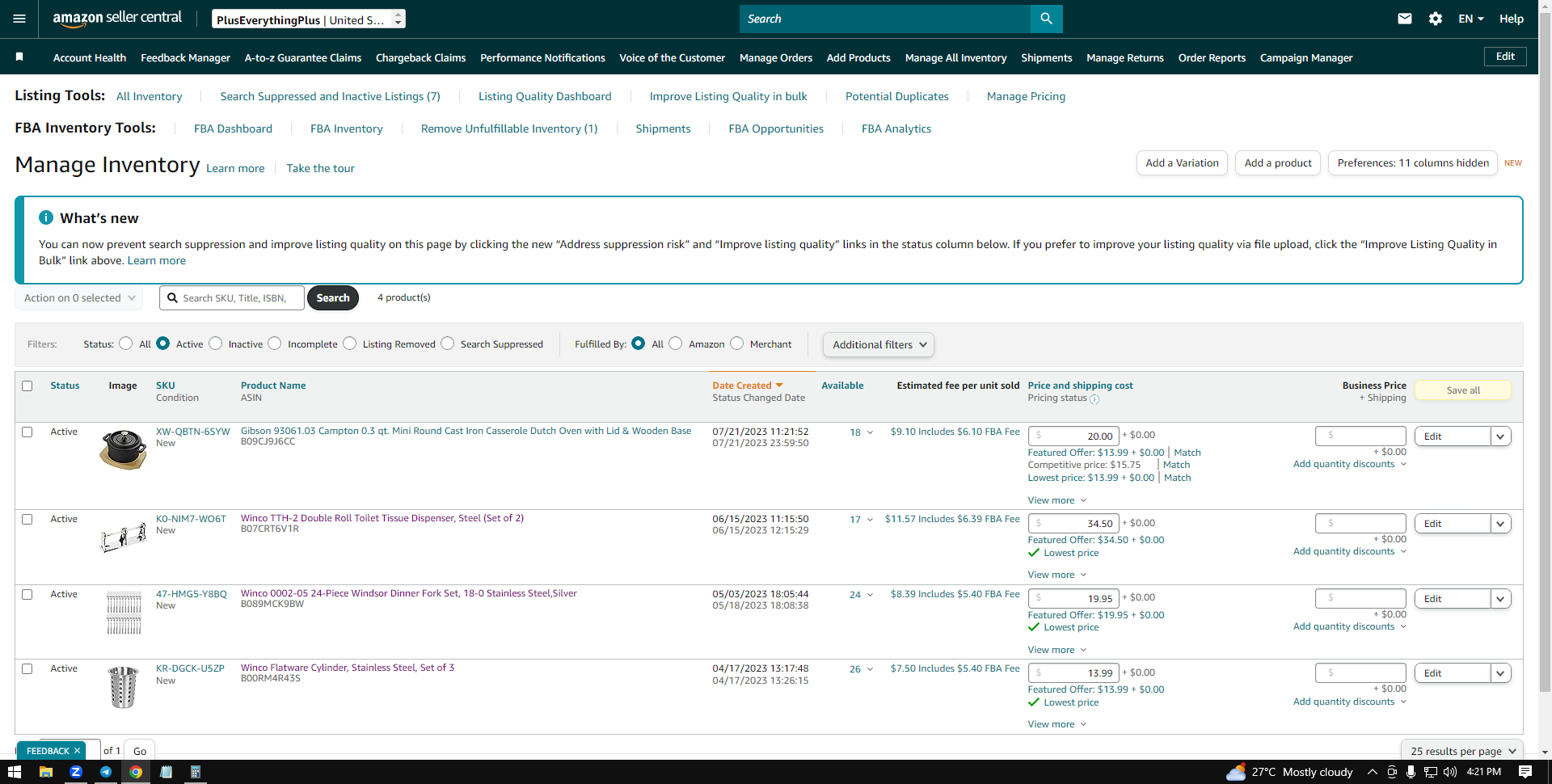This screenshot has height=784, width=1552.
Task: Click the What's new info icon
Action: 46,217
